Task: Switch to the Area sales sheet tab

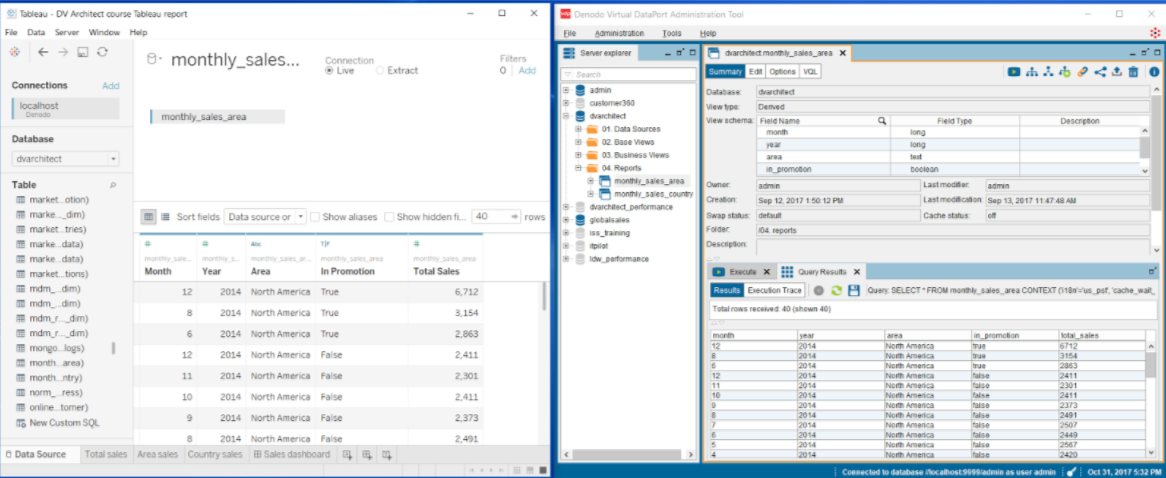Action: (x=158, y=454)
